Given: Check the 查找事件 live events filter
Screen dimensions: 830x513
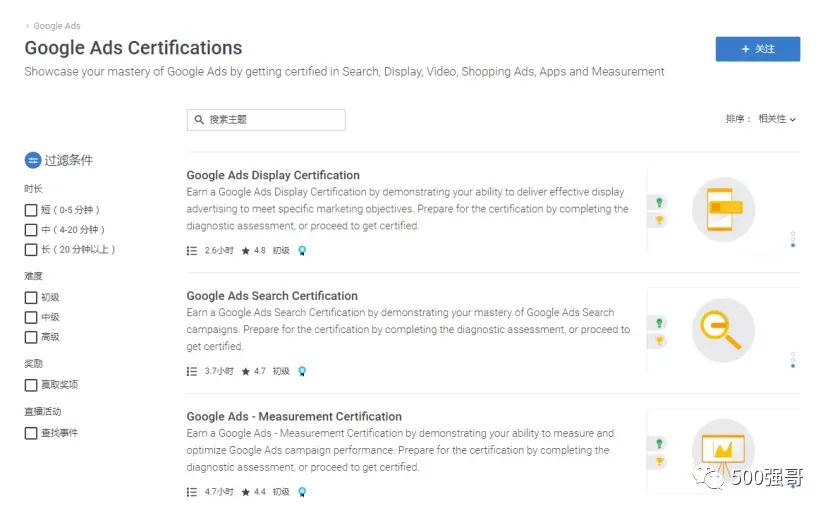Looking at the screenshot, I should (x=31, y=433).
